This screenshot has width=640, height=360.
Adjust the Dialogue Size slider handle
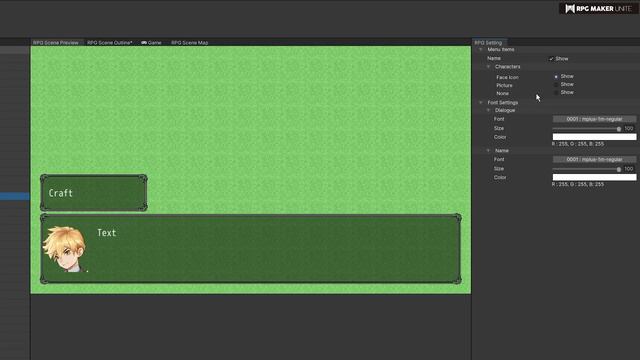click(x=619, y=129)
